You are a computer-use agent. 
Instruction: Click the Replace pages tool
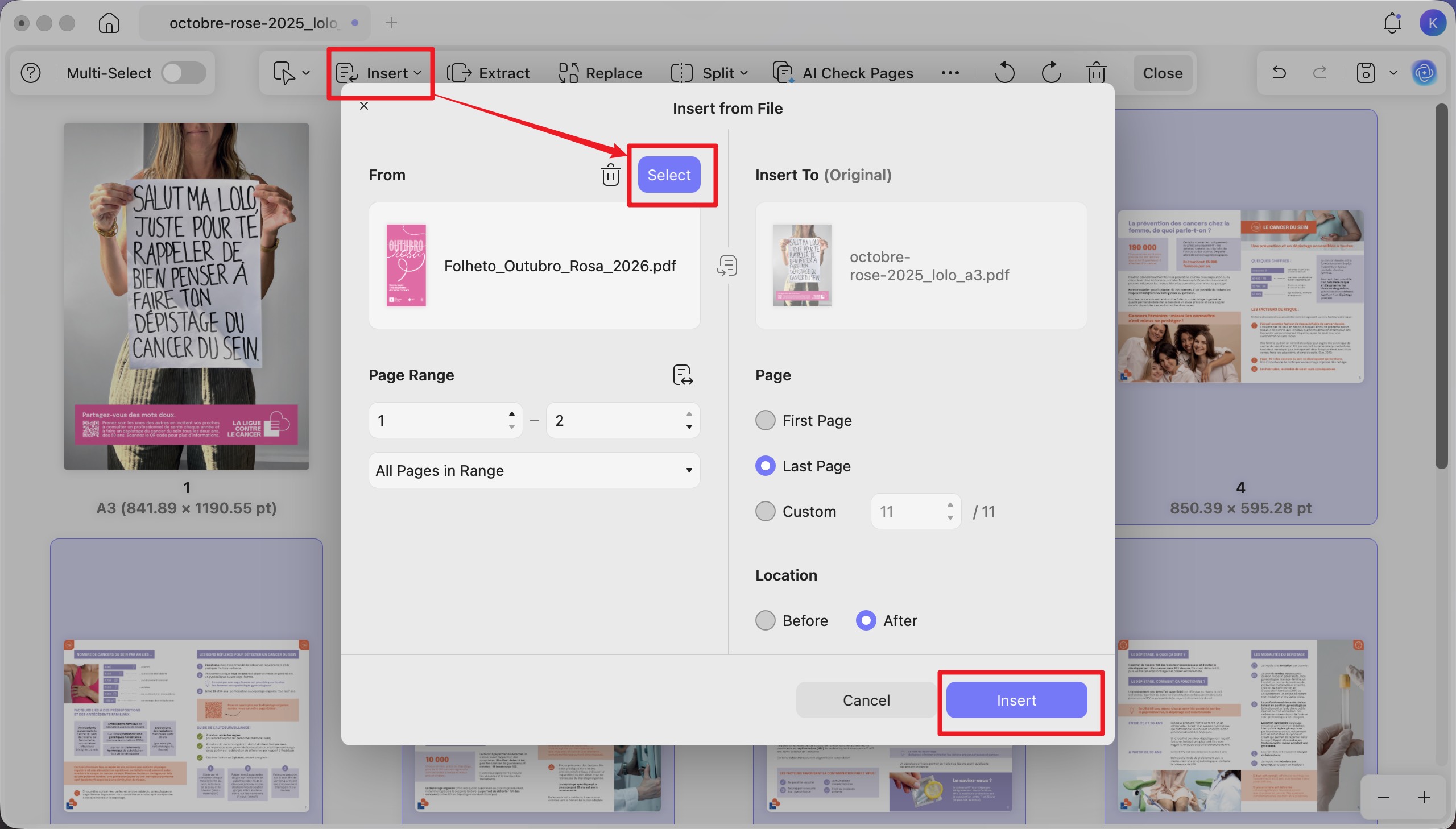pos(599,73)
